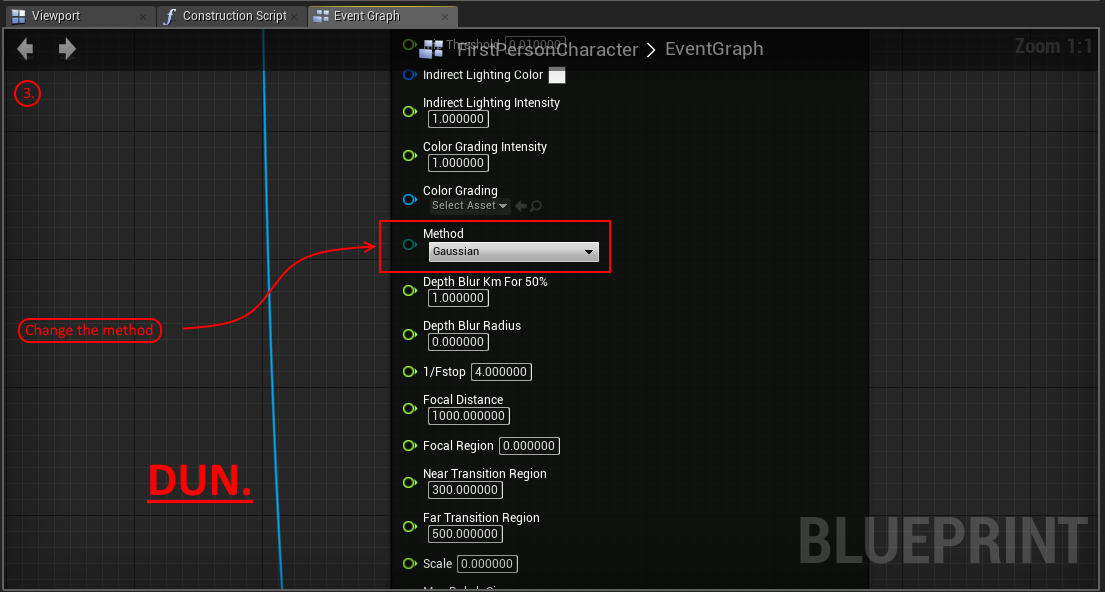The image size is (1105, 592).
Task: Go forward with the right navigation arrow
Action: (x=67, y=49)
